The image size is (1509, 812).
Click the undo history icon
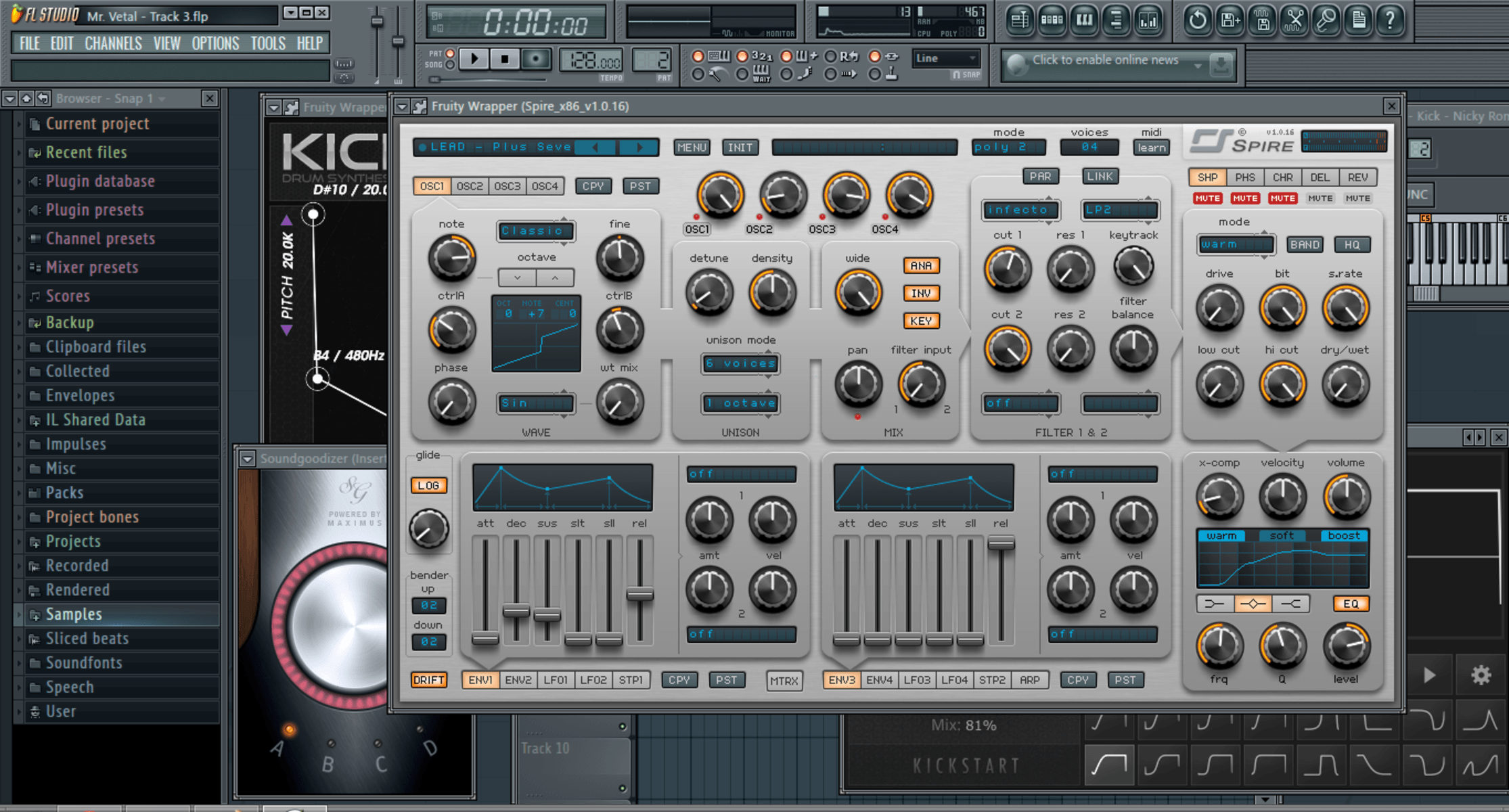pos(1198,20)
